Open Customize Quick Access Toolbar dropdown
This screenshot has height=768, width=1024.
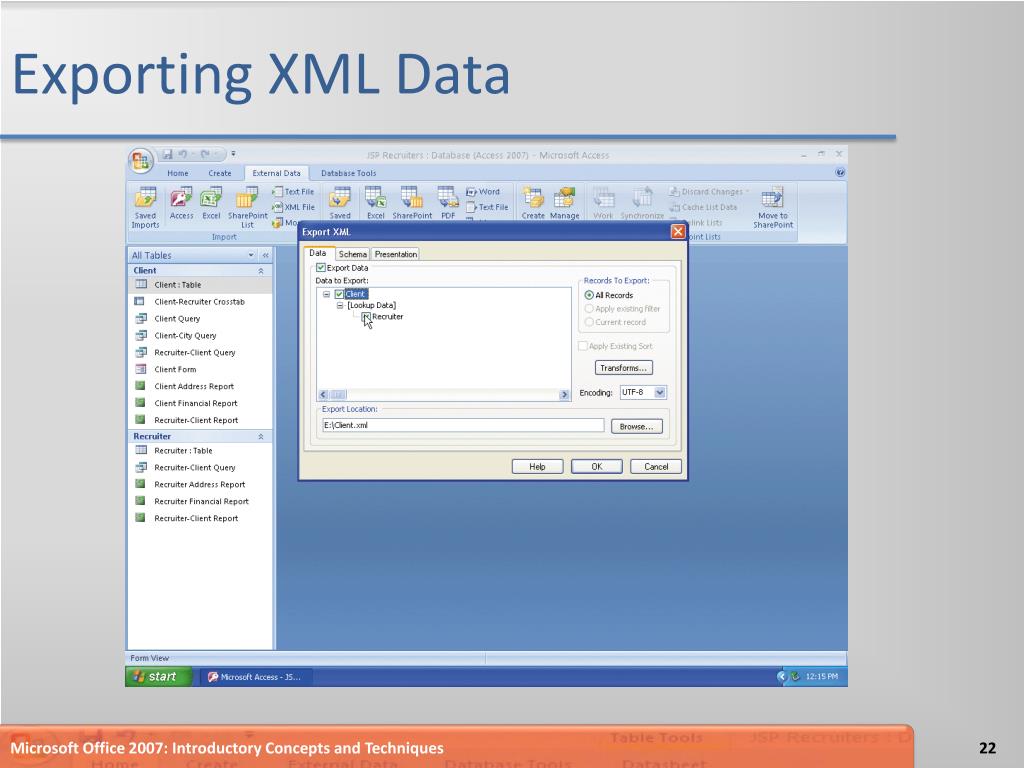pos(233,154)
